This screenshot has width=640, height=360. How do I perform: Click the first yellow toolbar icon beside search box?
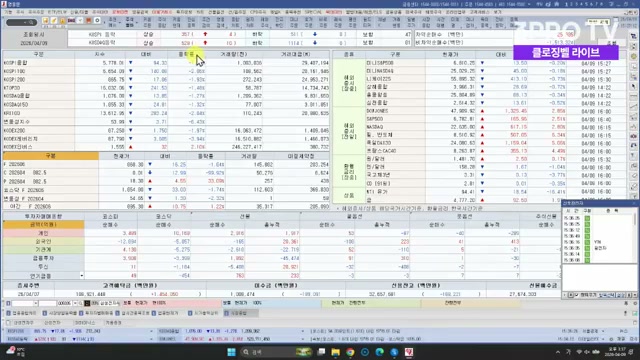(x=45, y=20)
